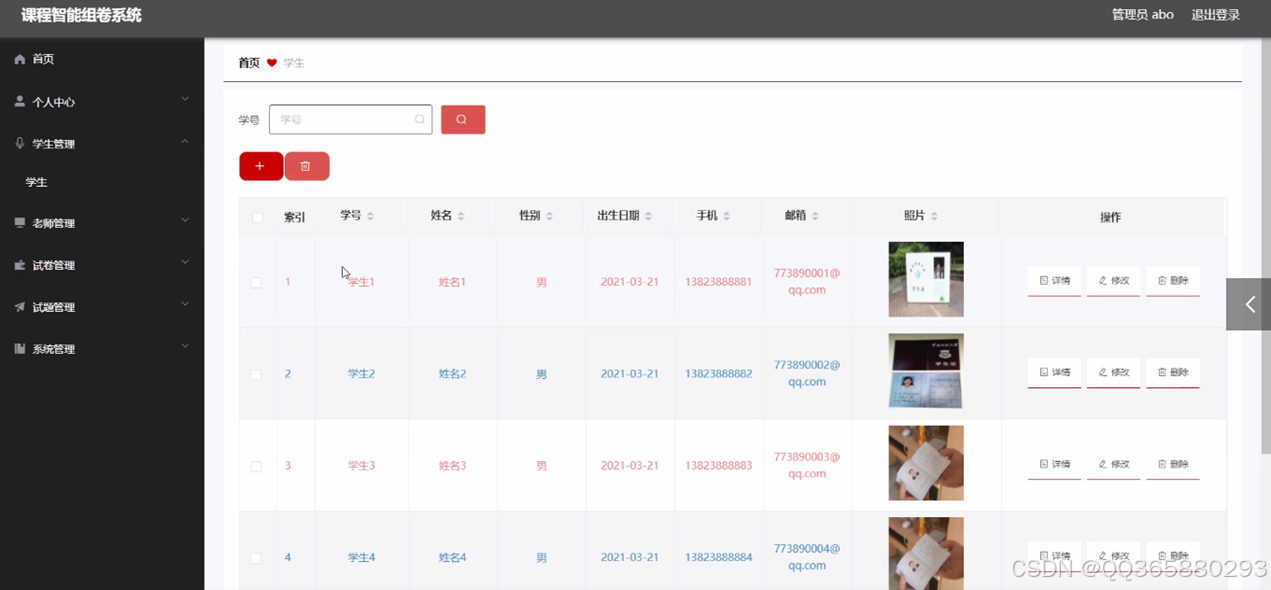Sort by 姓名 column arrows
This screenshot has width=1271, height=590.
[461, 216]
